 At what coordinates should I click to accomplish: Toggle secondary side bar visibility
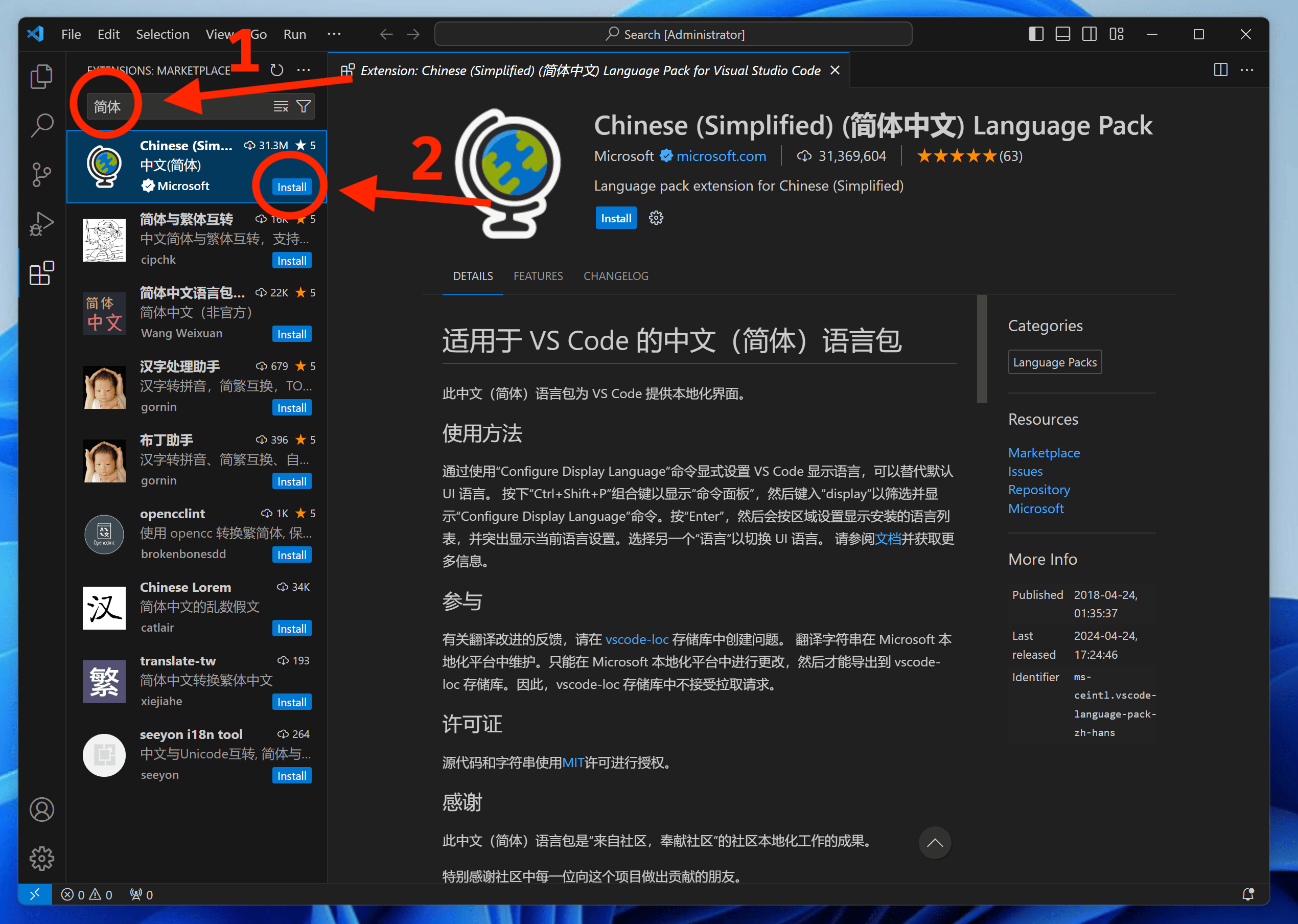(x=1090, y=34)
